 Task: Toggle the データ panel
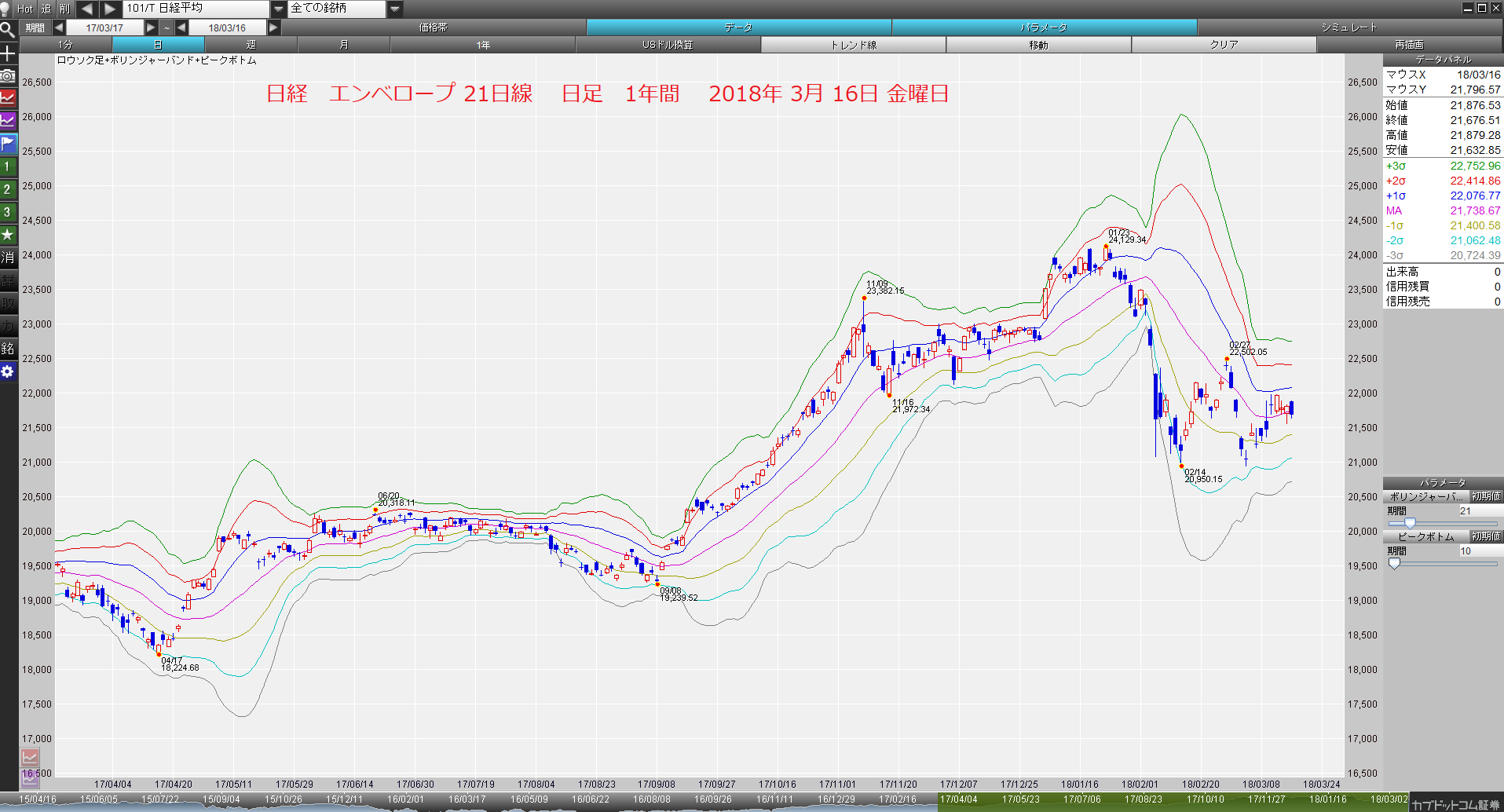click(x=739, y=27)
